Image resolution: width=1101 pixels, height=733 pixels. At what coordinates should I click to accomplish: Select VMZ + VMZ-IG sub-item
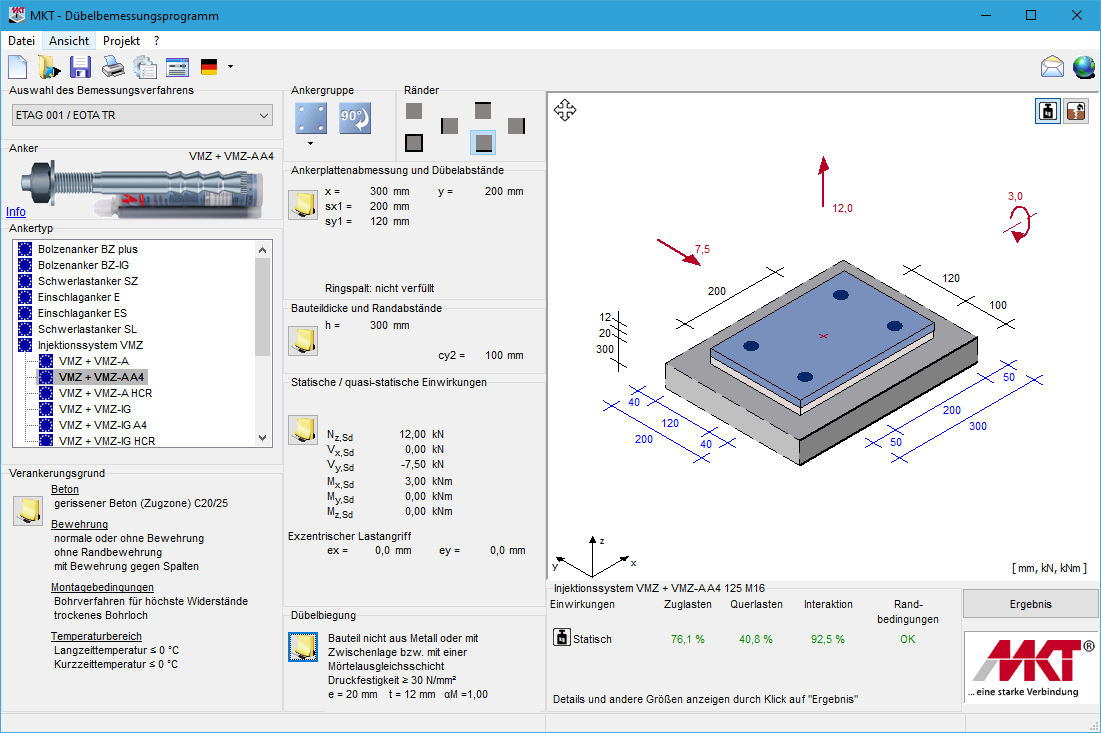pos(95,409)
